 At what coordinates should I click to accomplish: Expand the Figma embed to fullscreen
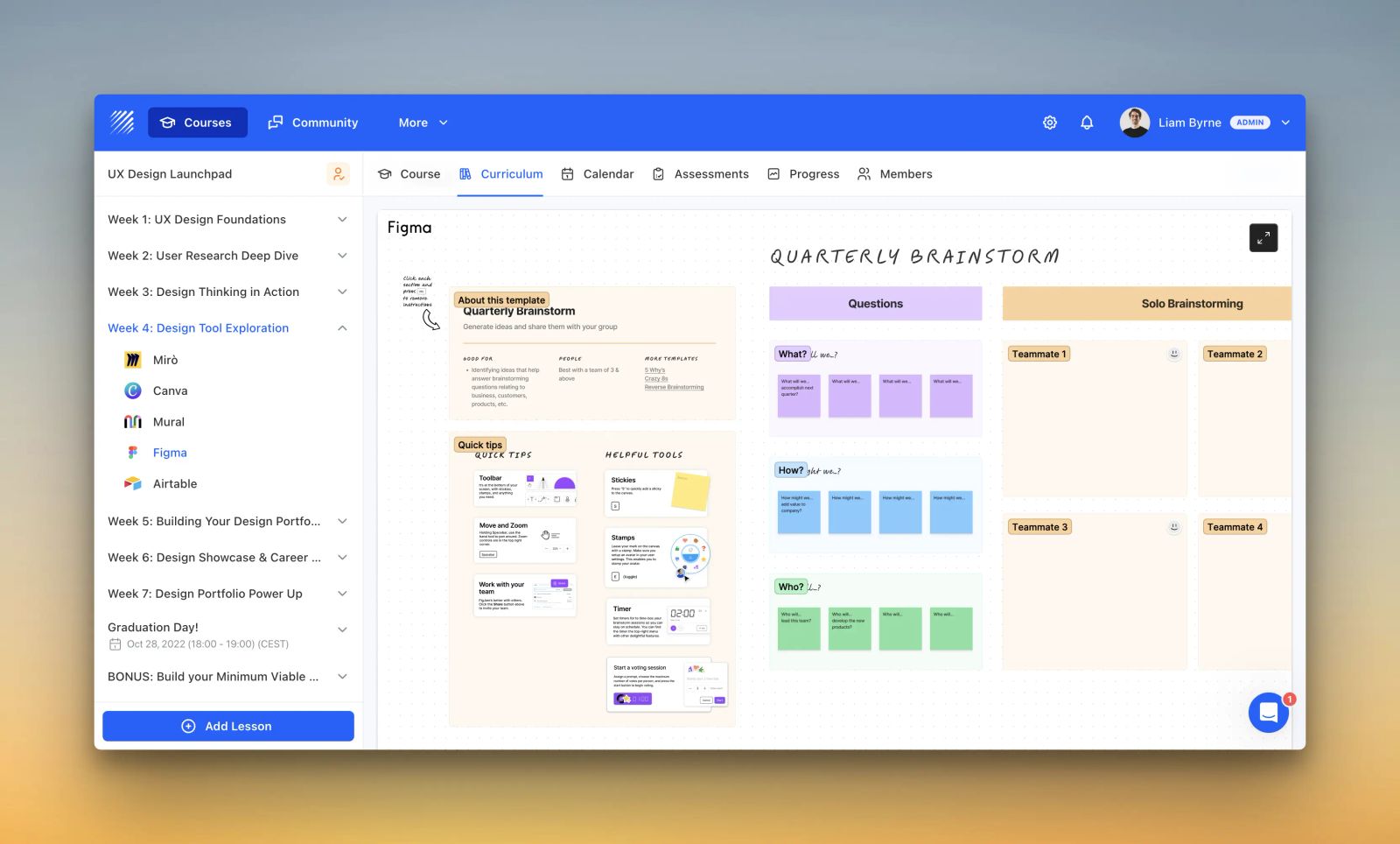(1263, 237)
